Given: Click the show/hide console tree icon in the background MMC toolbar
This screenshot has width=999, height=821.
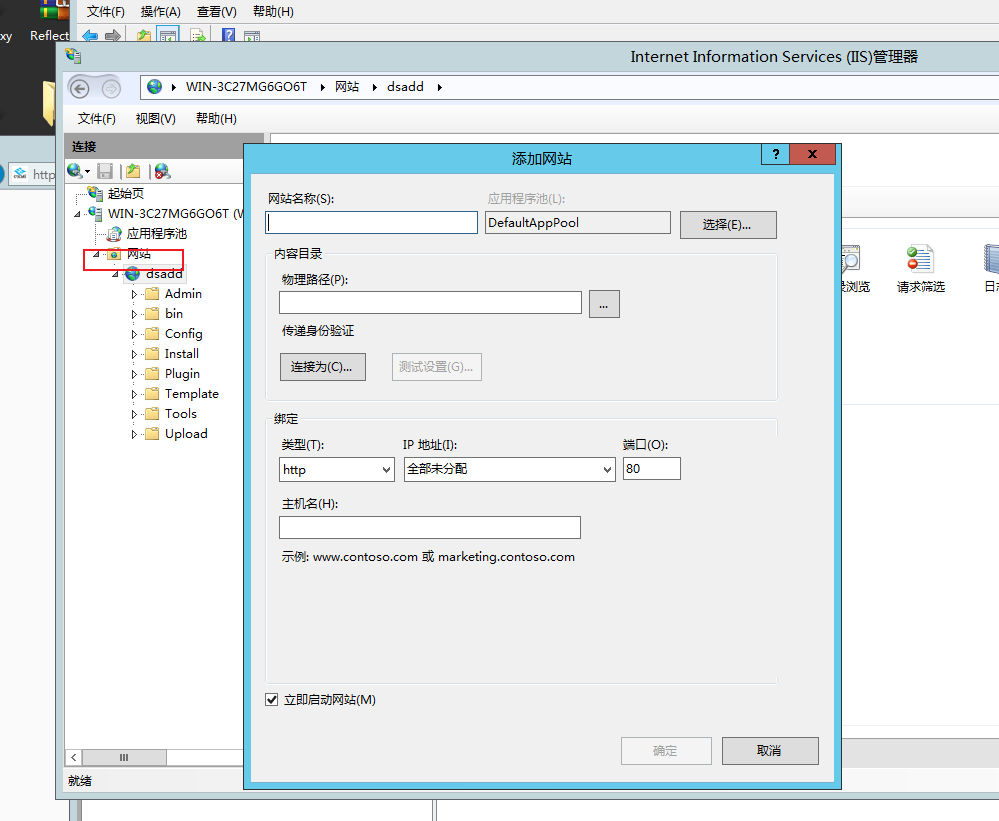Looking at the screenshot, I should 168,35.
